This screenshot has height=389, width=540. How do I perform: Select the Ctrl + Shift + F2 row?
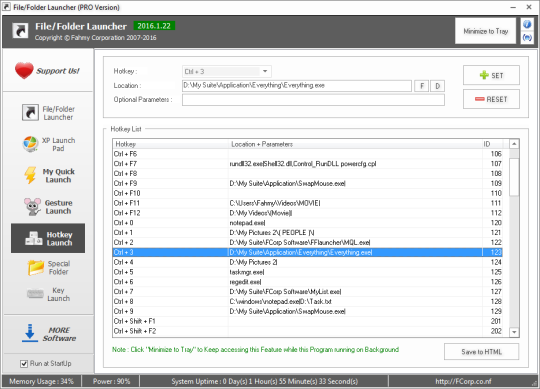(x=308, y=331)
